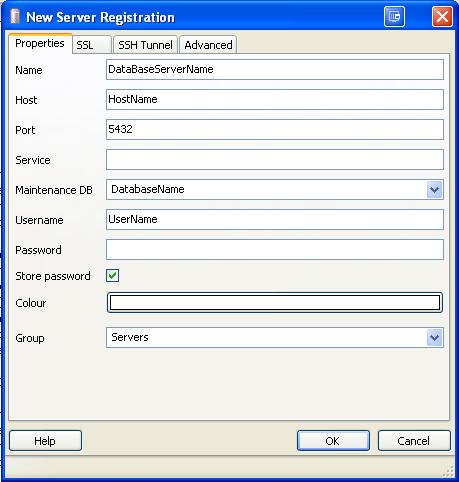Go to the Advanced tab
The height and width of the screenshot is (482, 459).
[208, 45]
